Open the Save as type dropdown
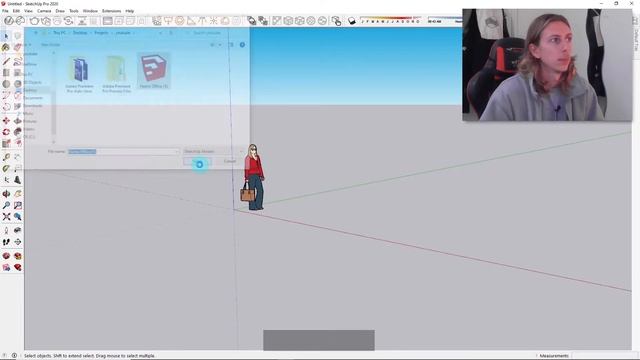The height and width of the screenshot is (360, 640). pyautogui.click(x=213, y=151)
